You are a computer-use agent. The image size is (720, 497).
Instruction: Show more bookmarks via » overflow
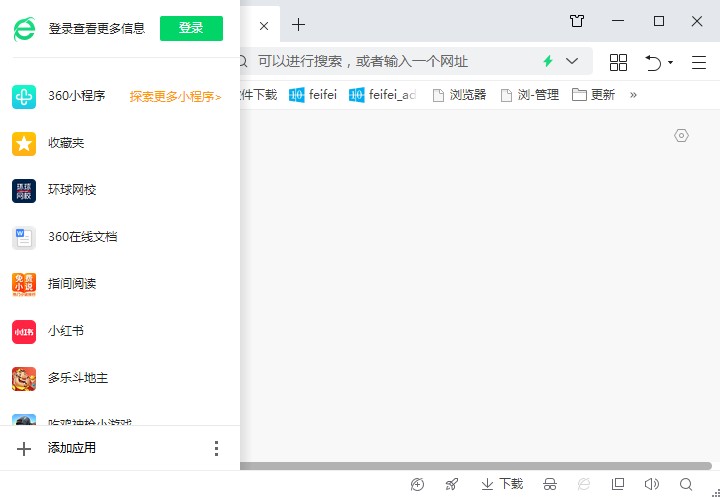(x=633, y=95)
